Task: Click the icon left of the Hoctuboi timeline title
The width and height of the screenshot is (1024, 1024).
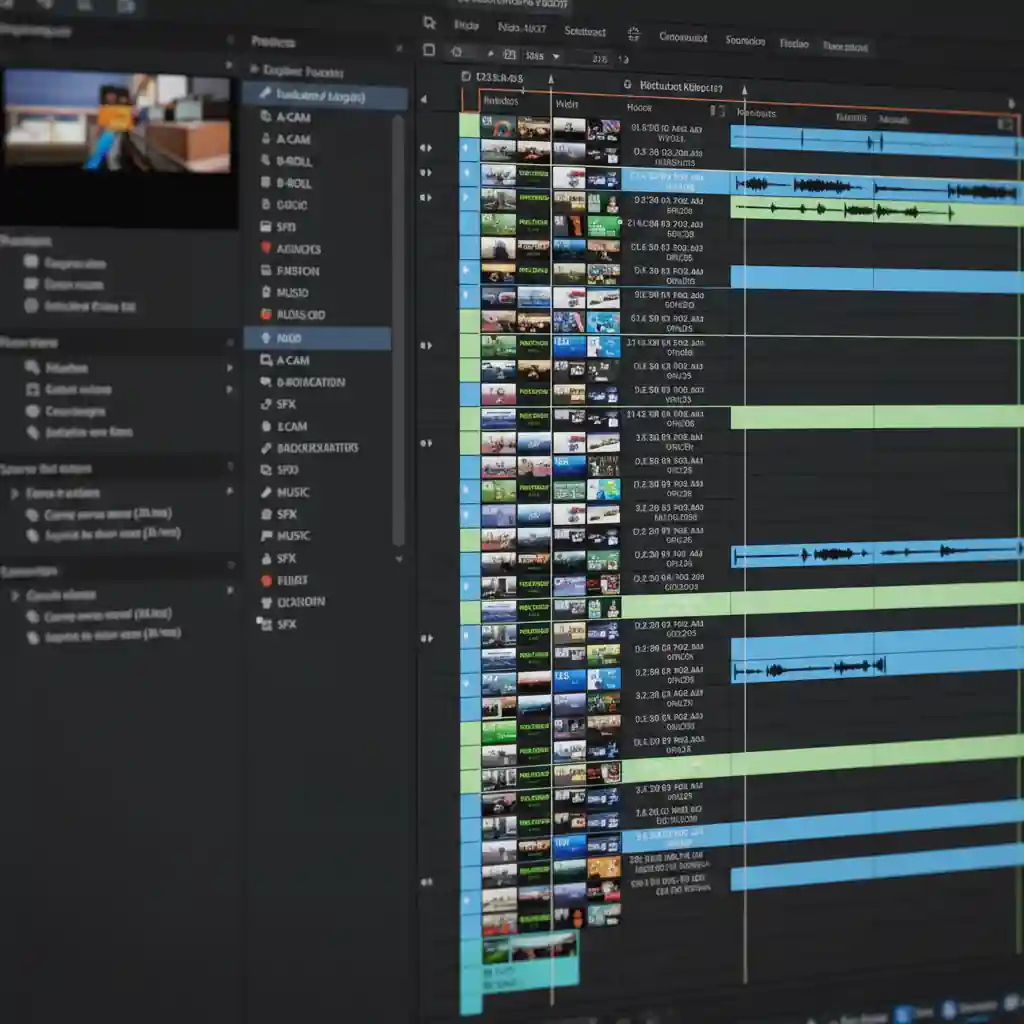Action: click(x=628, y=84)
